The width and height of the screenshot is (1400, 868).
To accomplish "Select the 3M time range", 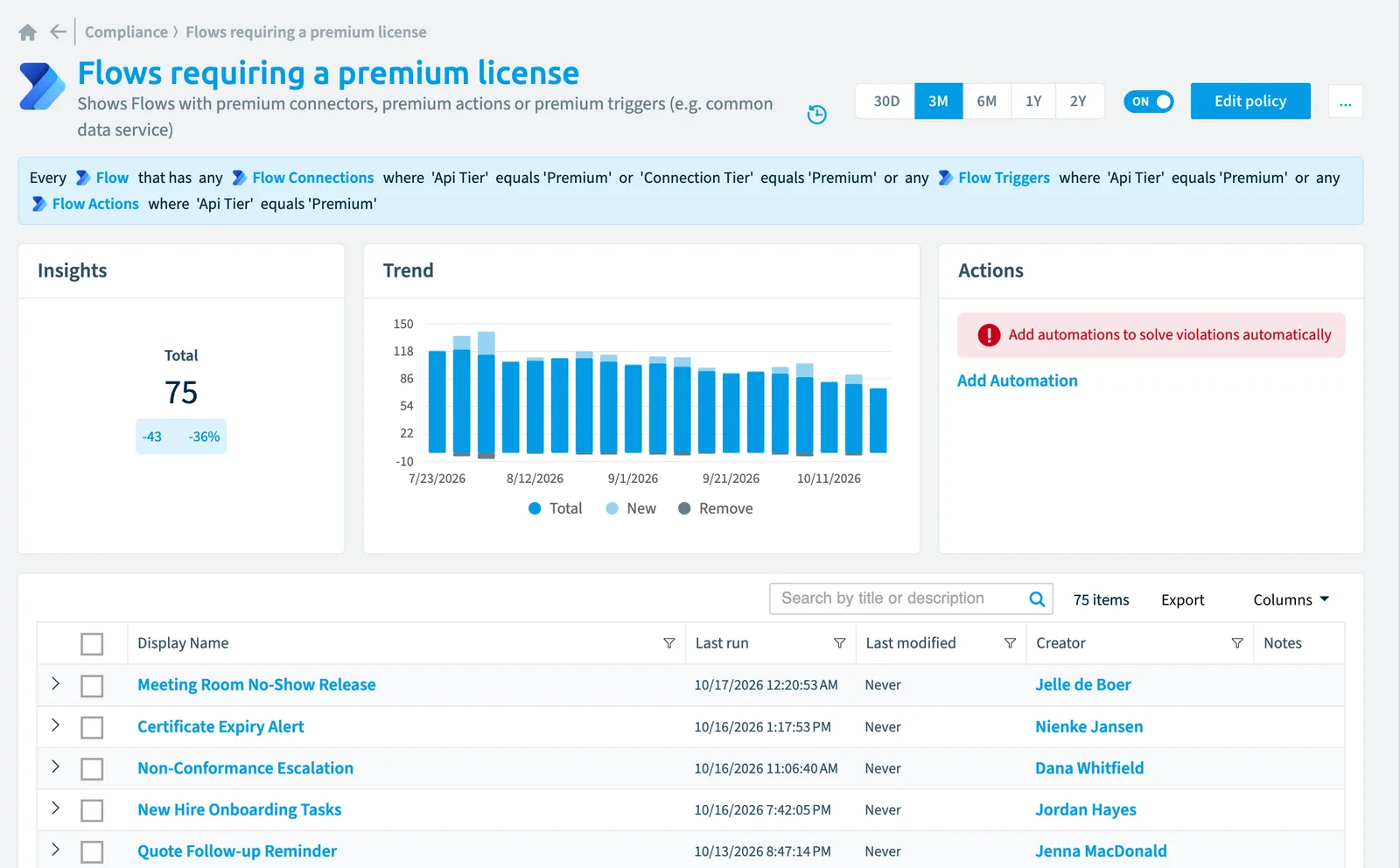I will coord(939,101).
